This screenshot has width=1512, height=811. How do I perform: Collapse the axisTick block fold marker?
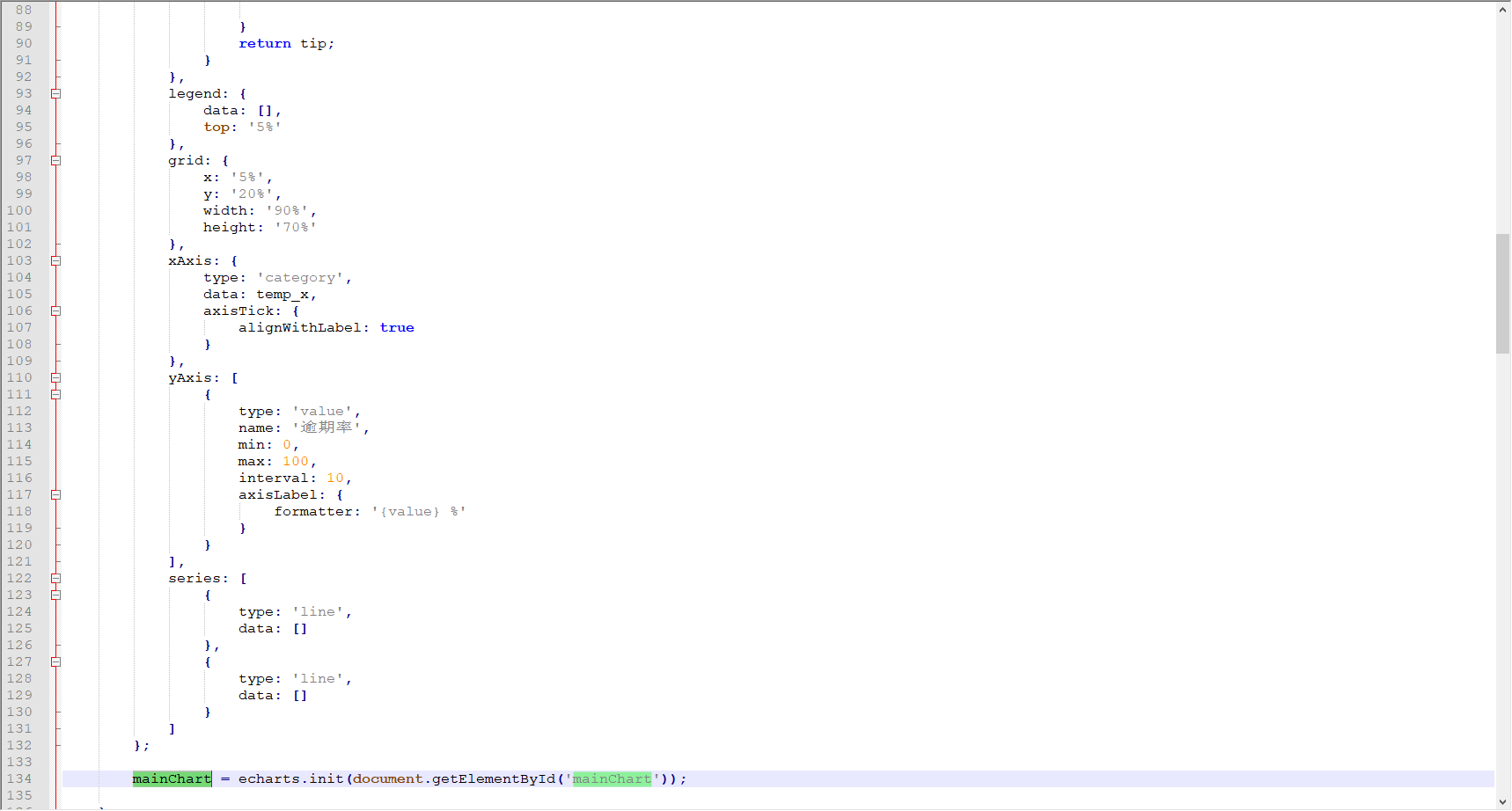[55, 311]
